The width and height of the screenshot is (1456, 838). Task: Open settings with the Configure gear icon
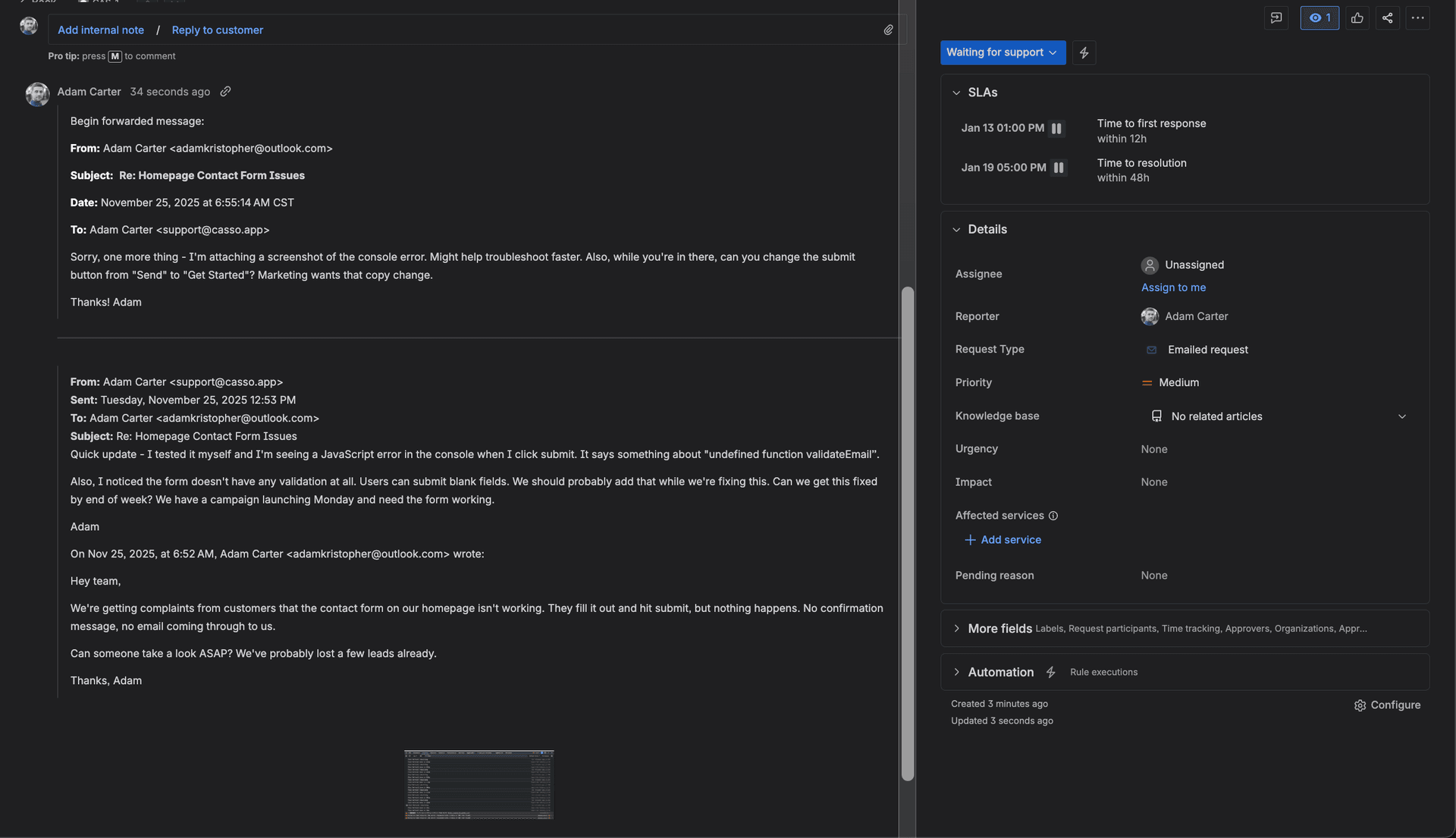(x=1359, y=705)
